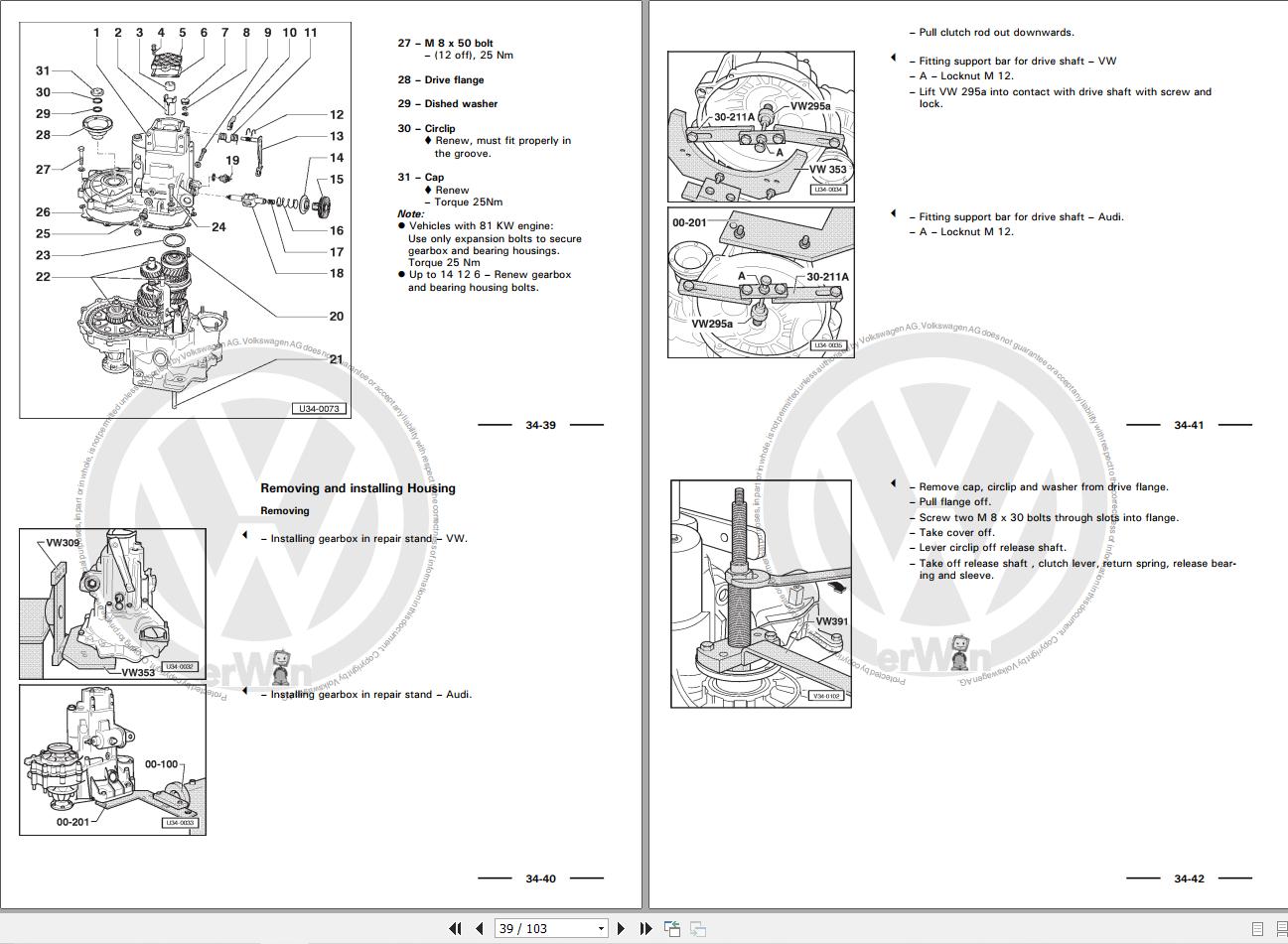The width and height of the screenshot is (1288, 944).
Task: Click the '27 – M 8 x 50 bolt' entry
Action: (x=445, y=43)
